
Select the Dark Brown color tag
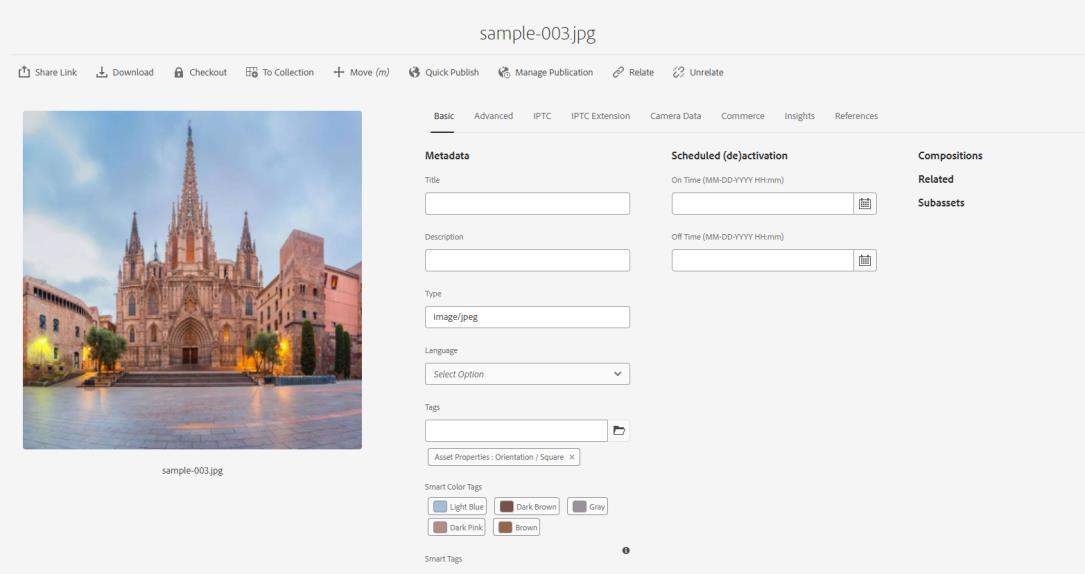[527, 507]
